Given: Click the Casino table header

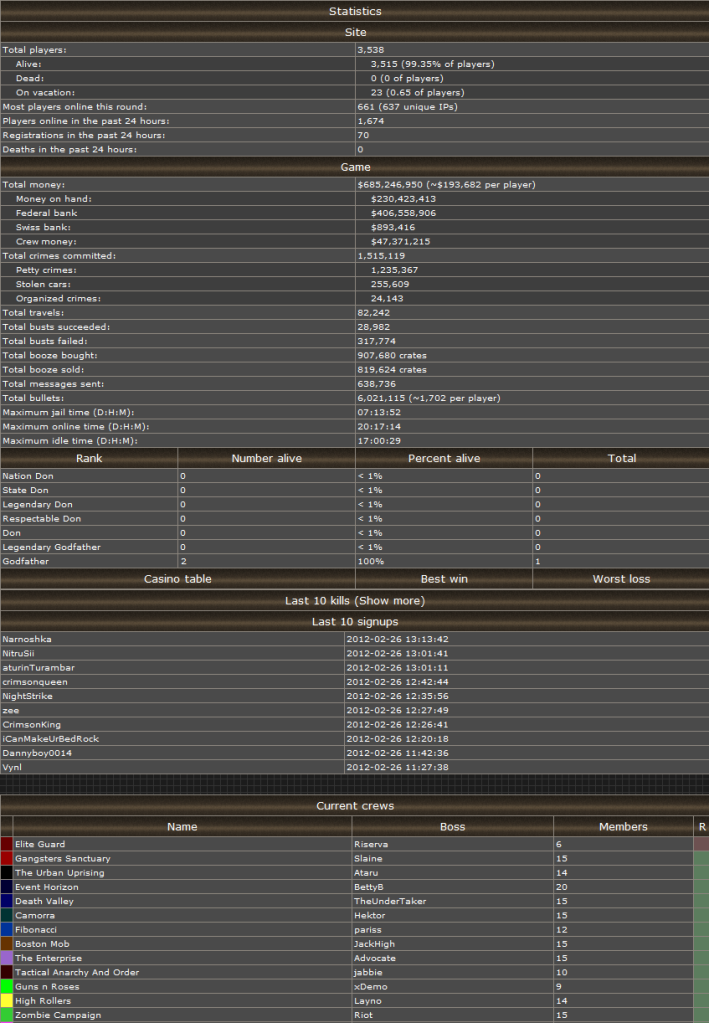Looking at the screenshot, I should tap(177, 579).
